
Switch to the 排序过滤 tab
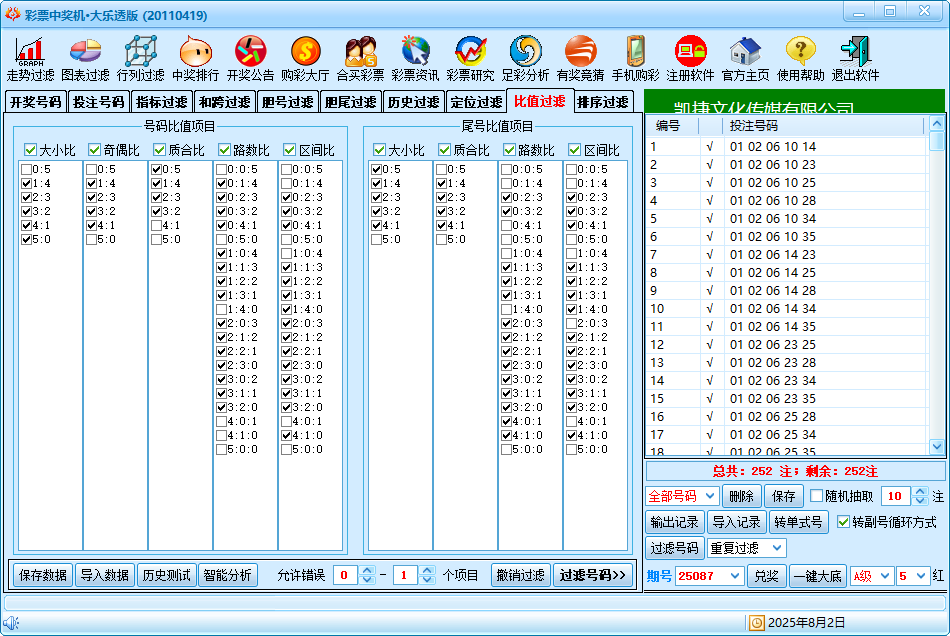603,102
